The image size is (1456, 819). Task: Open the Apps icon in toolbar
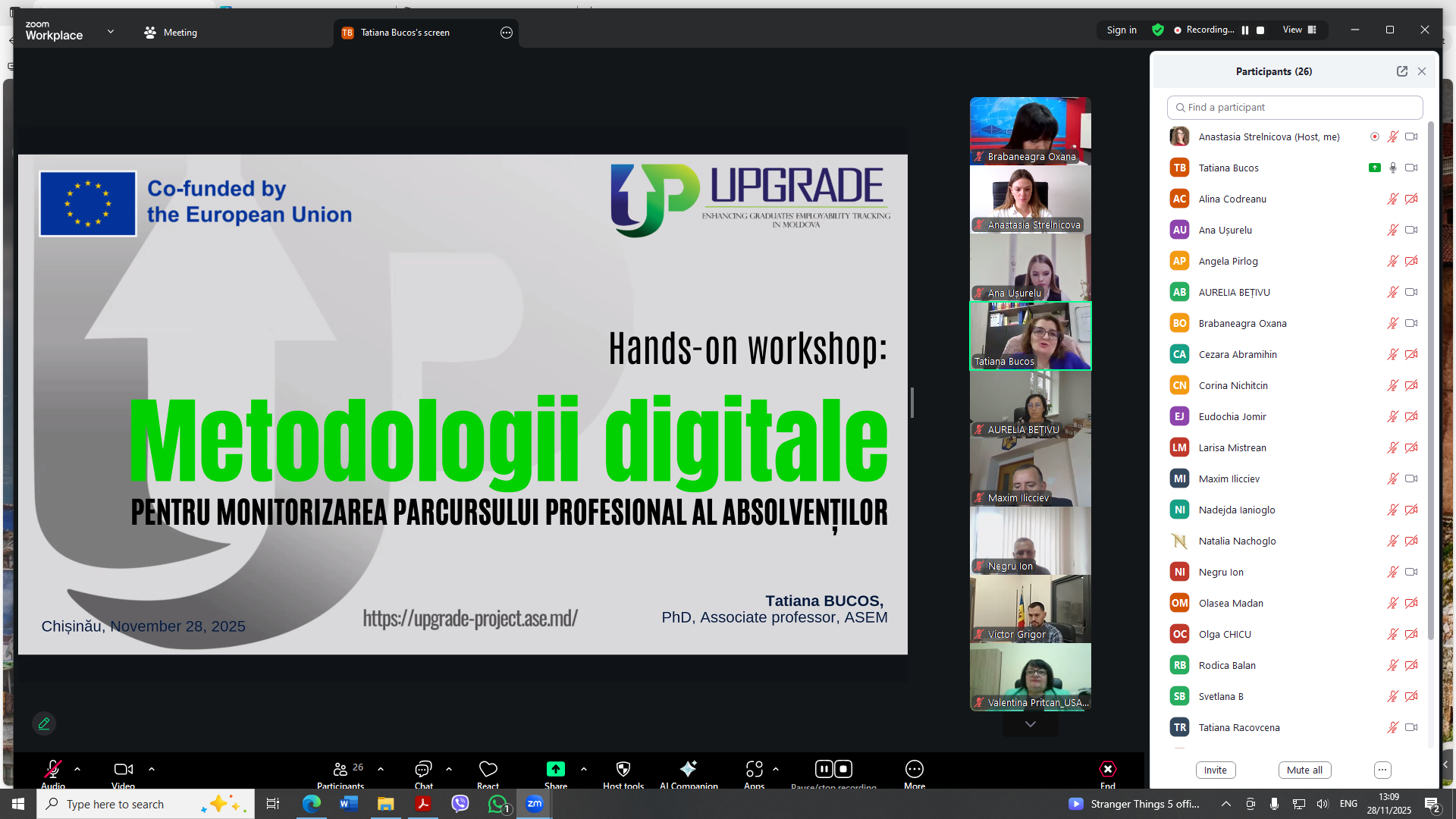[x=754, y=769]
